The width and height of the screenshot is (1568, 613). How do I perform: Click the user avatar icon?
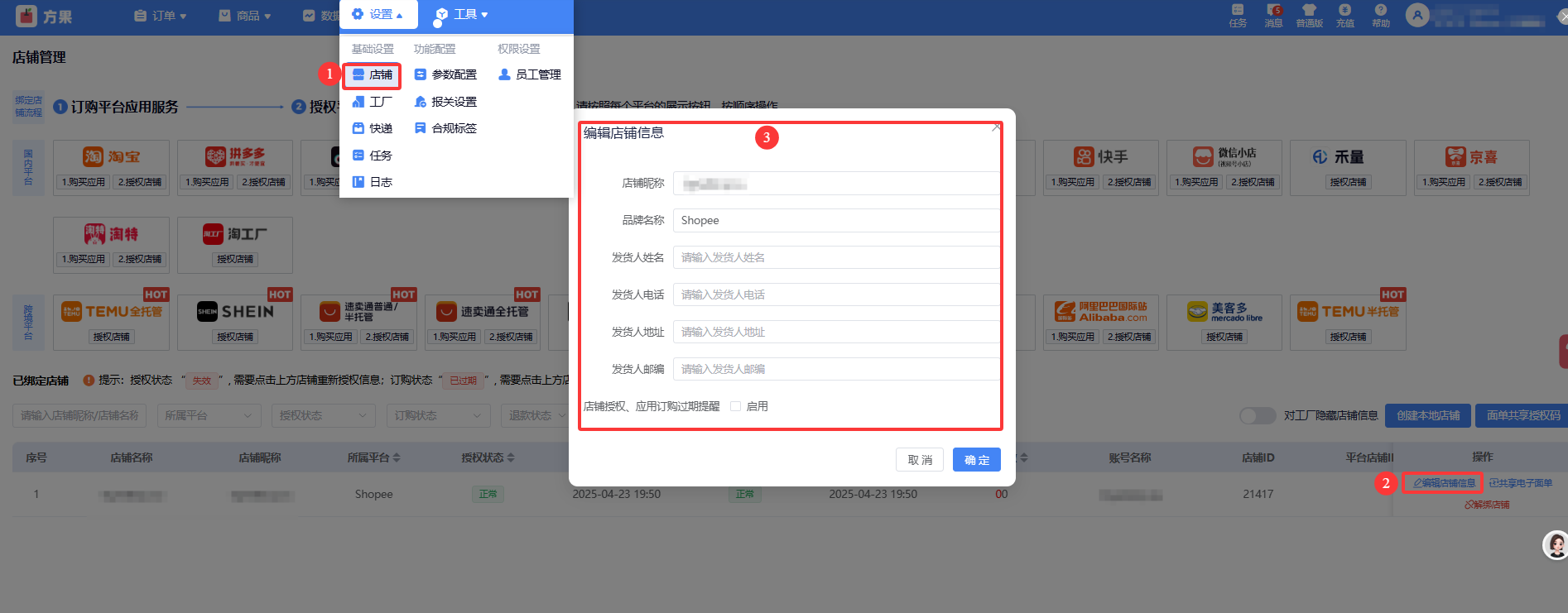coord(1417,15)
